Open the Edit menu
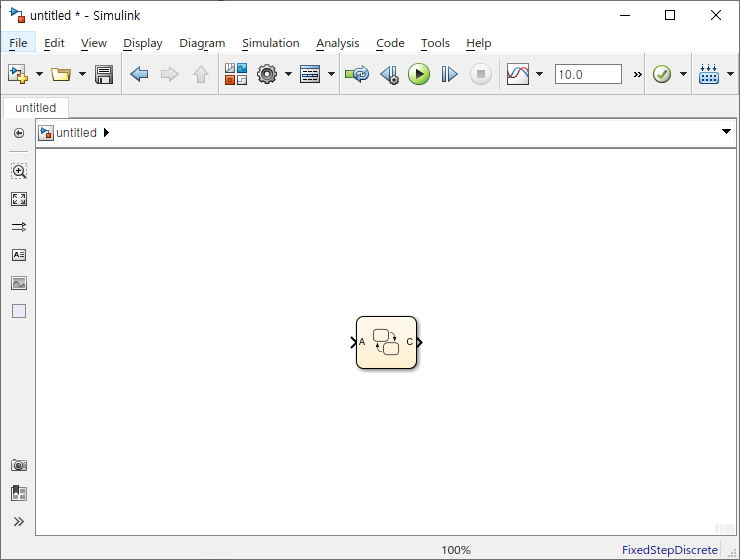 pyautogui.click(x=54, y=43)
